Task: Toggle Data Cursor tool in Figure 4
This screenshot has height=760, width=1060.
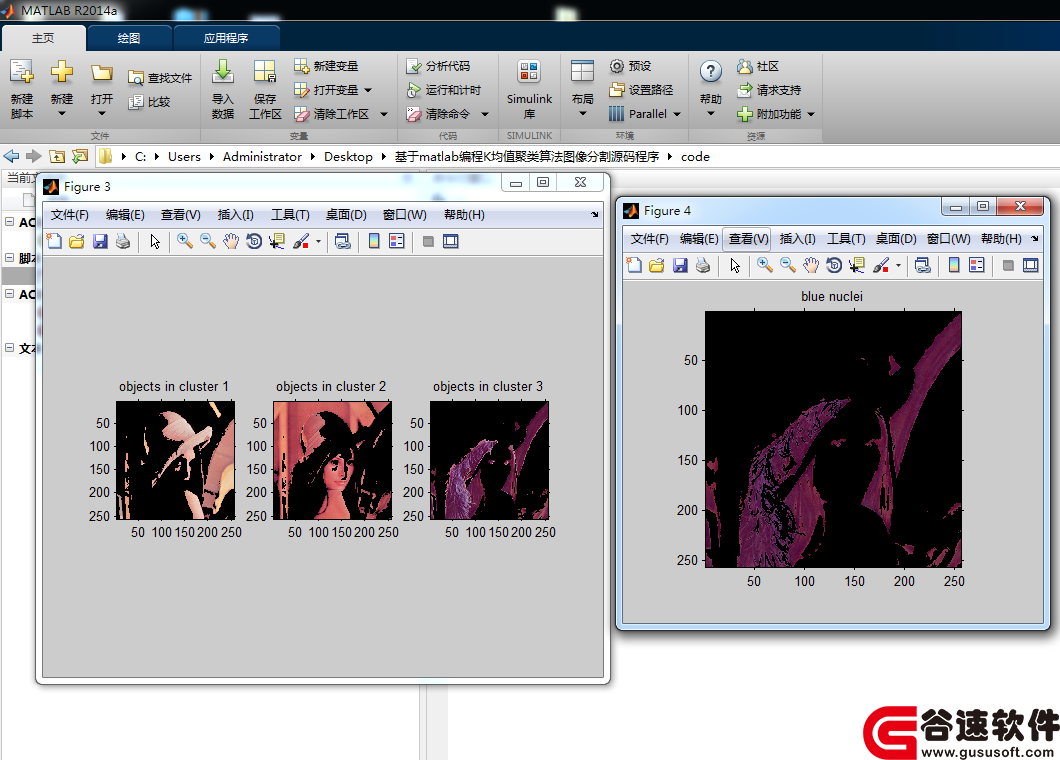Action: 857,266
